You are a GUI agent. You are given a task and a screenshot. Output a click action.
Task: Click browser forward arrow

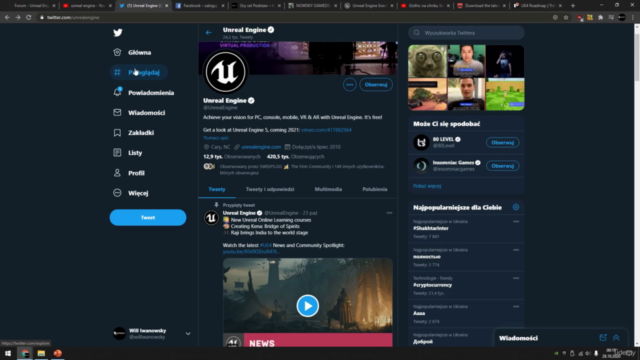(x=18, y=17)
